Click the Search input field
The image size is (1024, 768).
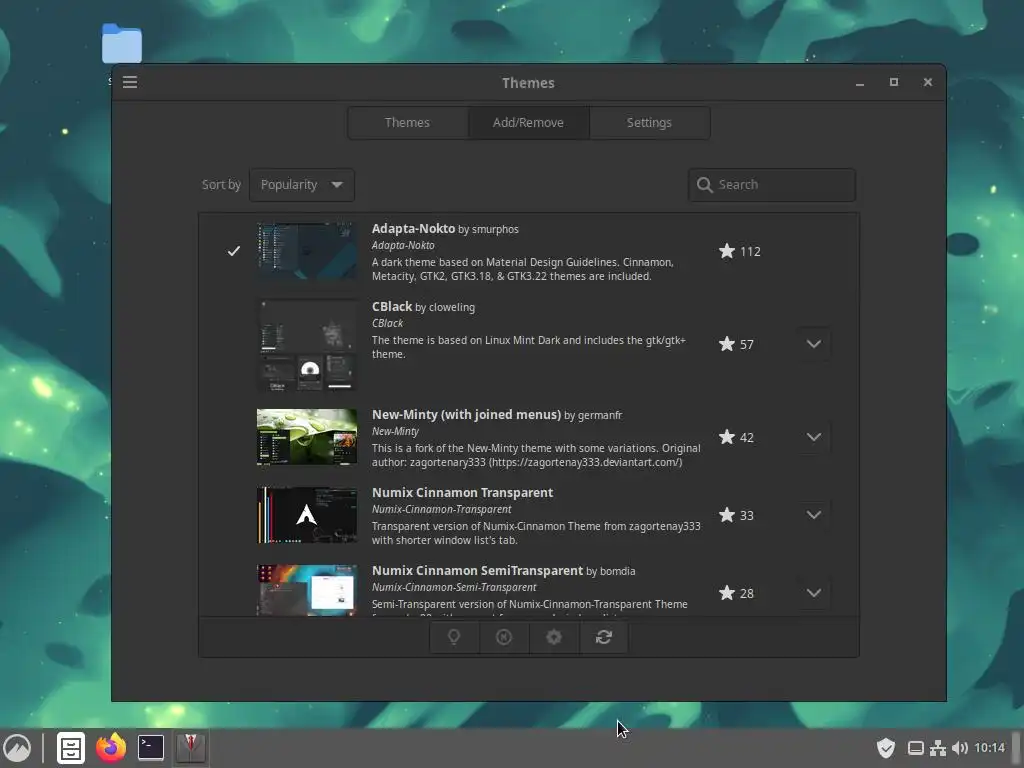(x=772, y=185)
